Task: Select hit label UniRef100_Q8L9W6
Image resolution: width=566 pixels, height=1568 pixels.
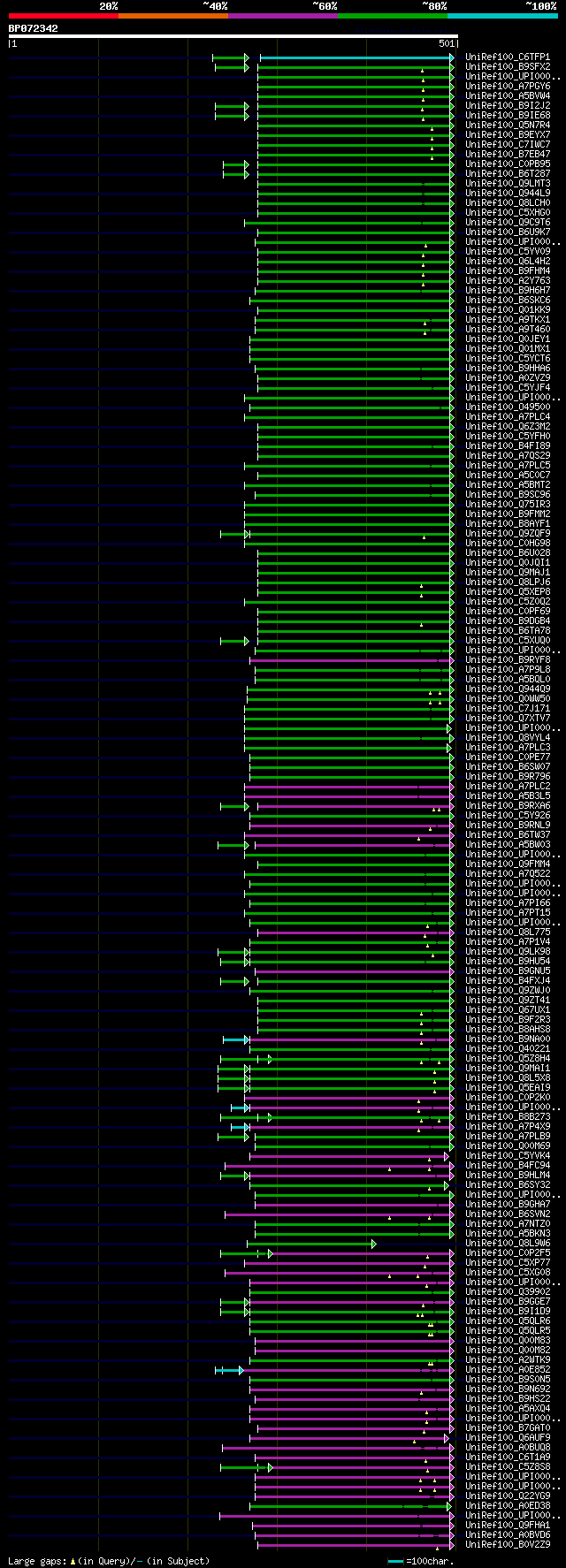Action: 508,1243
